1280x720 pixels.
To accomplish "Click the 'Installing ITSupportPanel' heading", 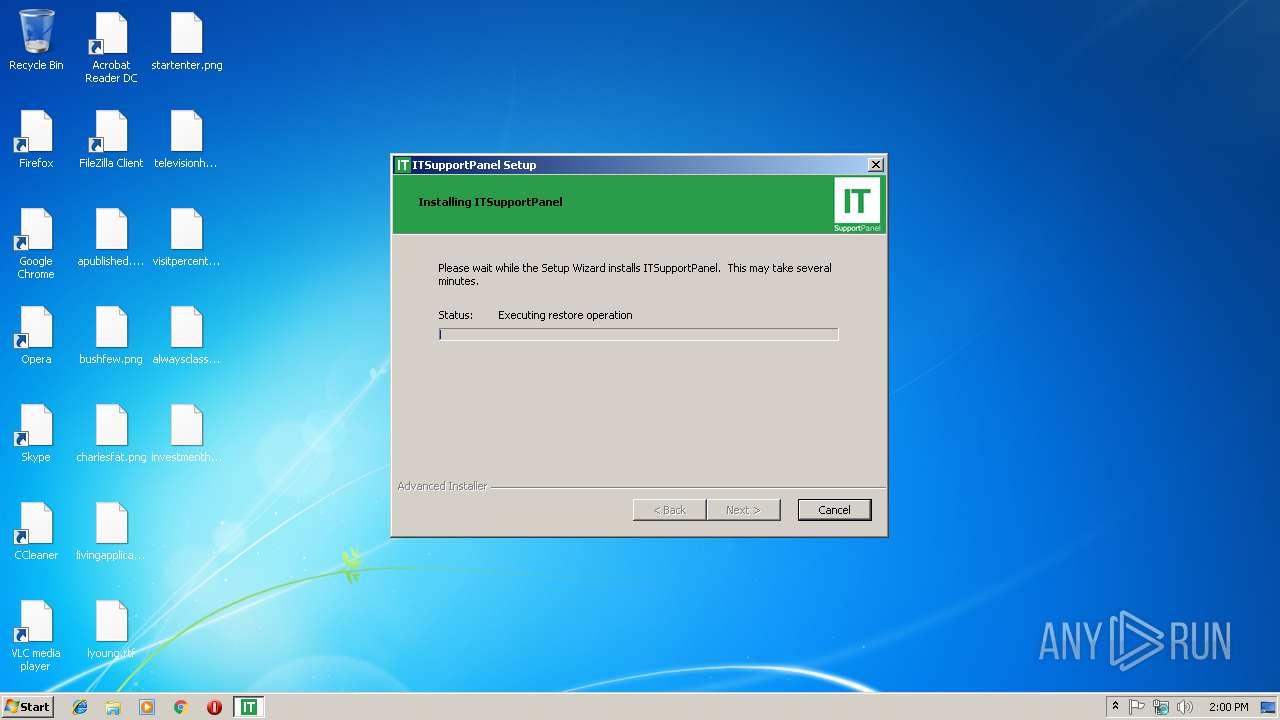I will click(490, 202).
